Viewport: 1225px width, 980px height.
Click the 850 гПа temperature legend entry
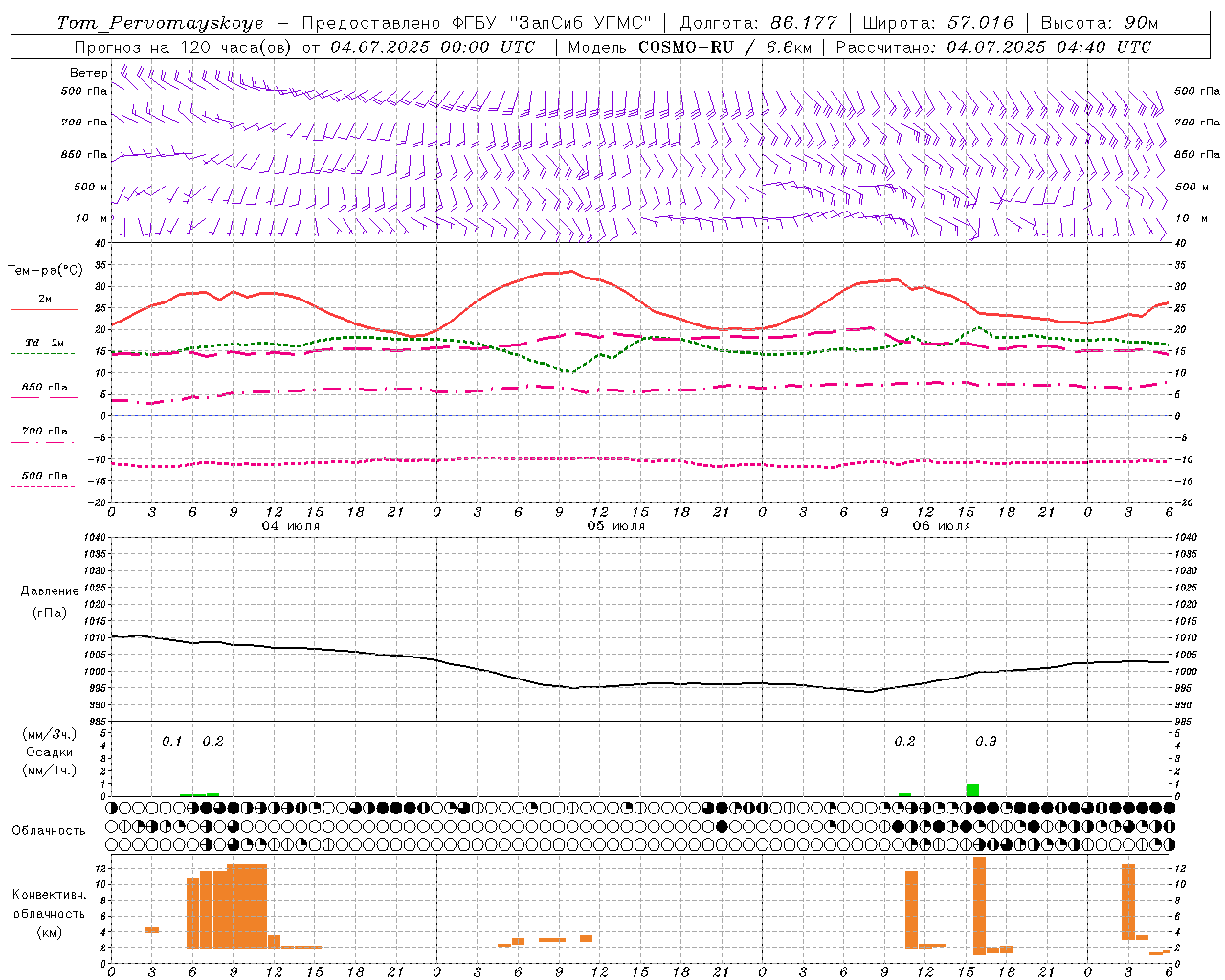[44, 388]
